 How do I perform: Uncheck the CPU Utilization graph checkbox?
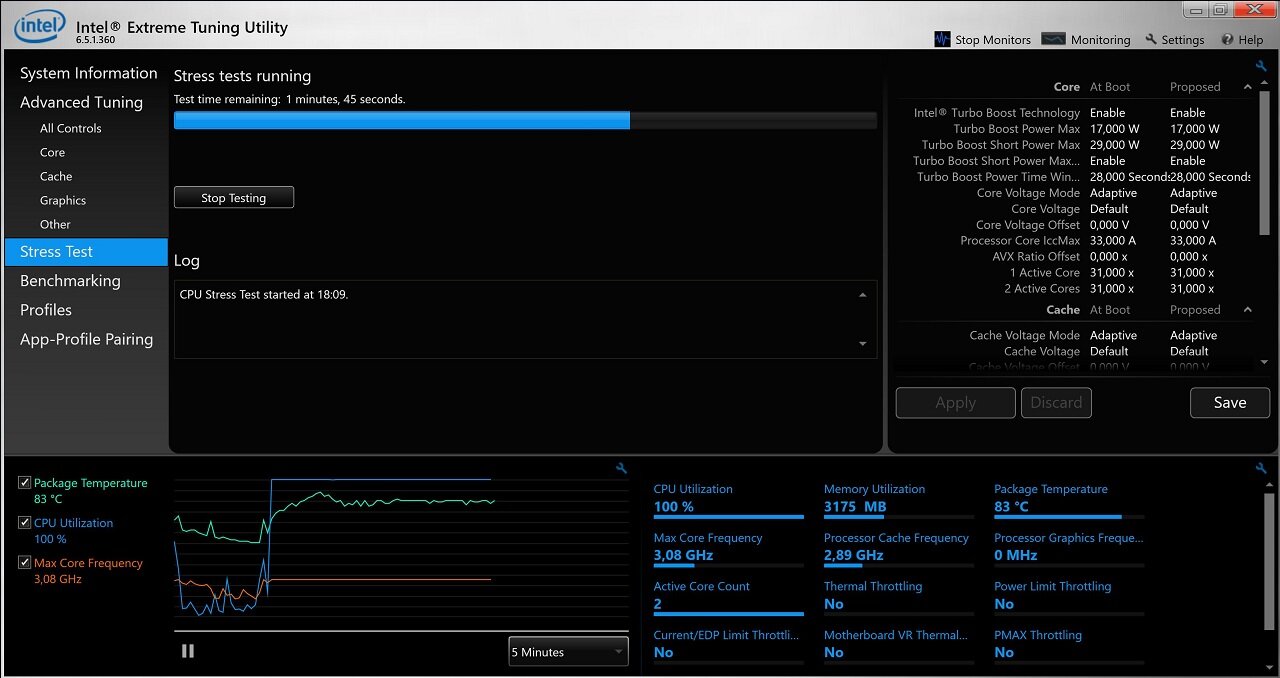tap(25, 523)
